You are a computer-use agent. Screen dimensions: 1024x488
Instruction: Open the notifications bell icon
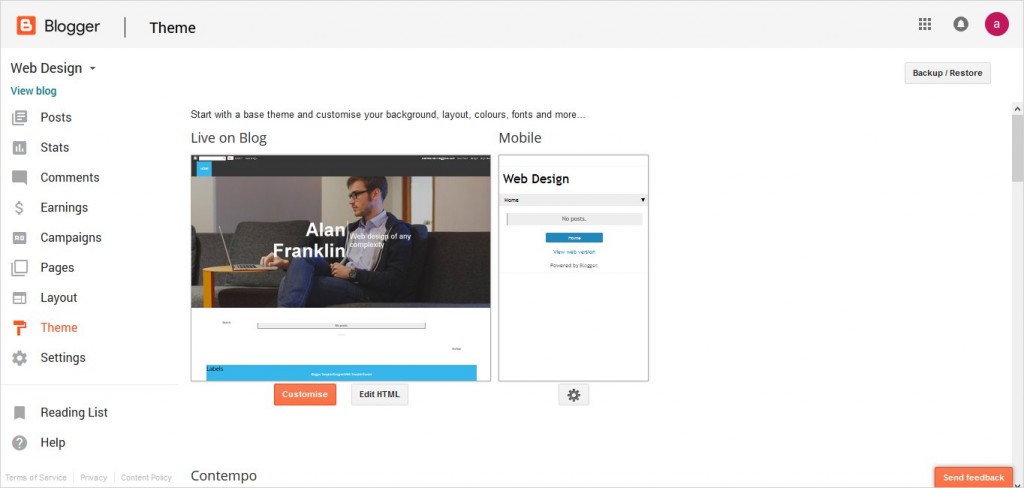pos(960,24)
